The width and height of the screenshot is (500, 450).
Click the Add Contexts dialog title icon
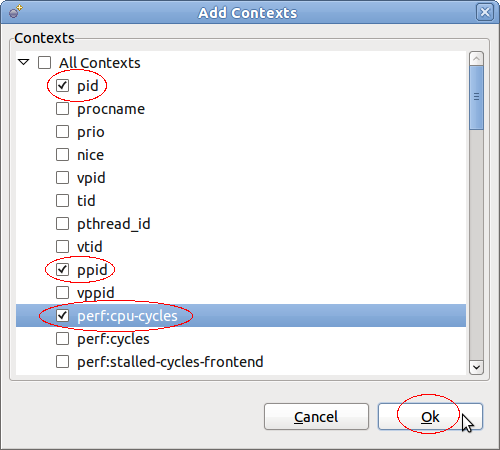pyautogui.click(x=15, y=12)
